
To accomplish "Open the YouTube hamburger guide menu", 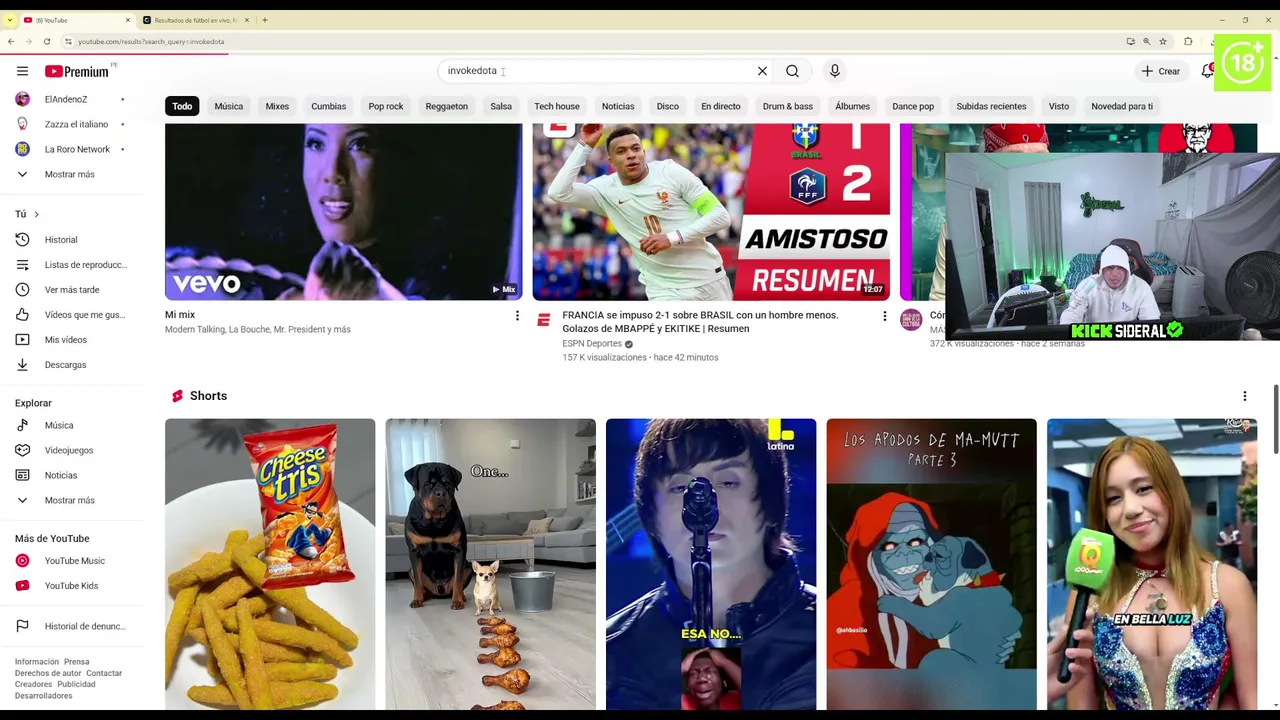I will tap(22, 71).
